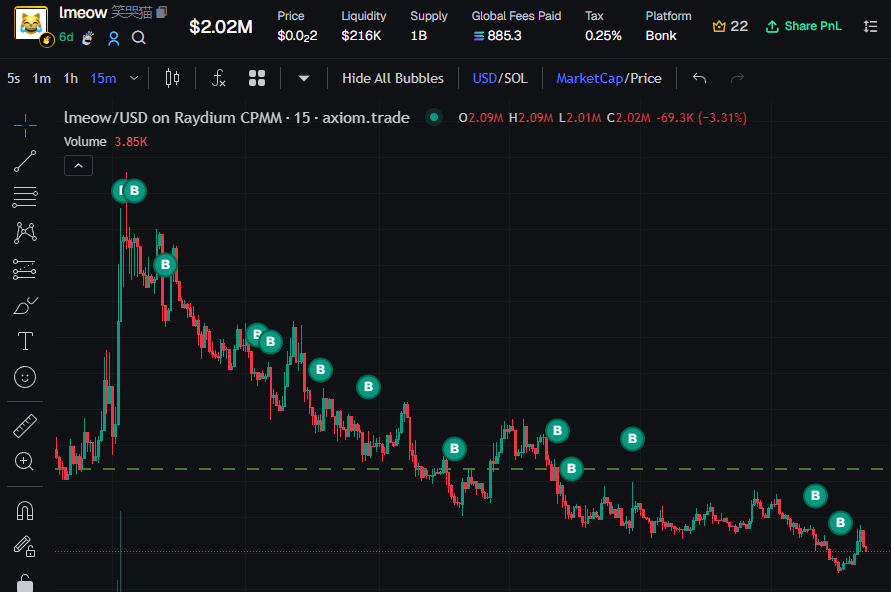Expand the timeframe interval dropdown chevron
This screenshot has height=592, width=891.
point(134,78)
